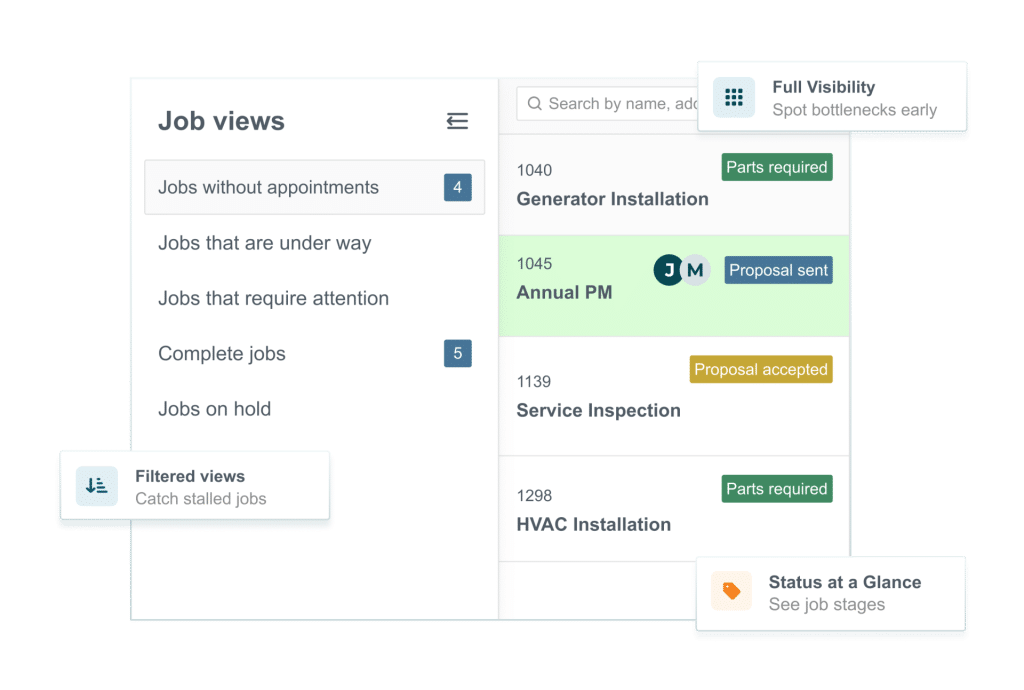
Task: Click the M avatar on Annual PM
Action: tap(696, 270)
